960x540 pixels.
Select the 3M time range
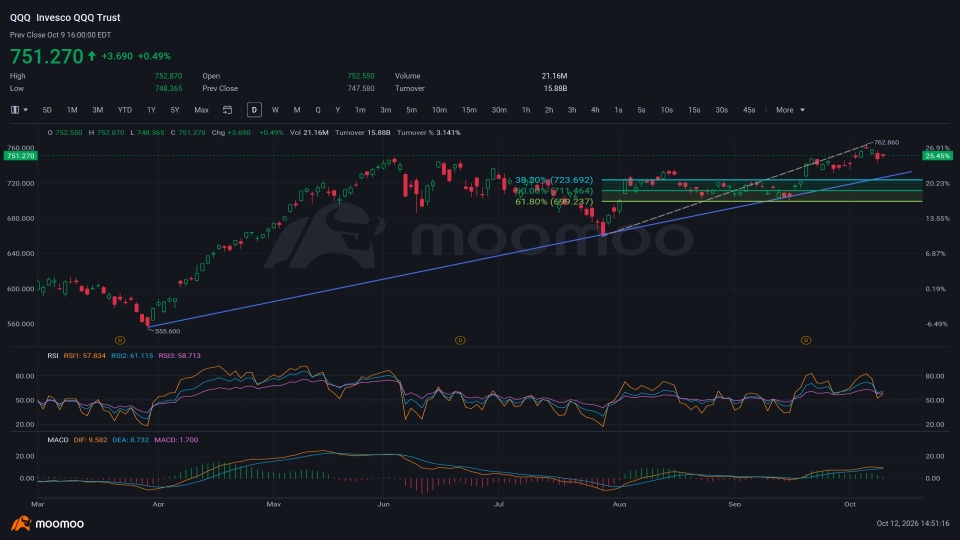[x=97, y=110]
